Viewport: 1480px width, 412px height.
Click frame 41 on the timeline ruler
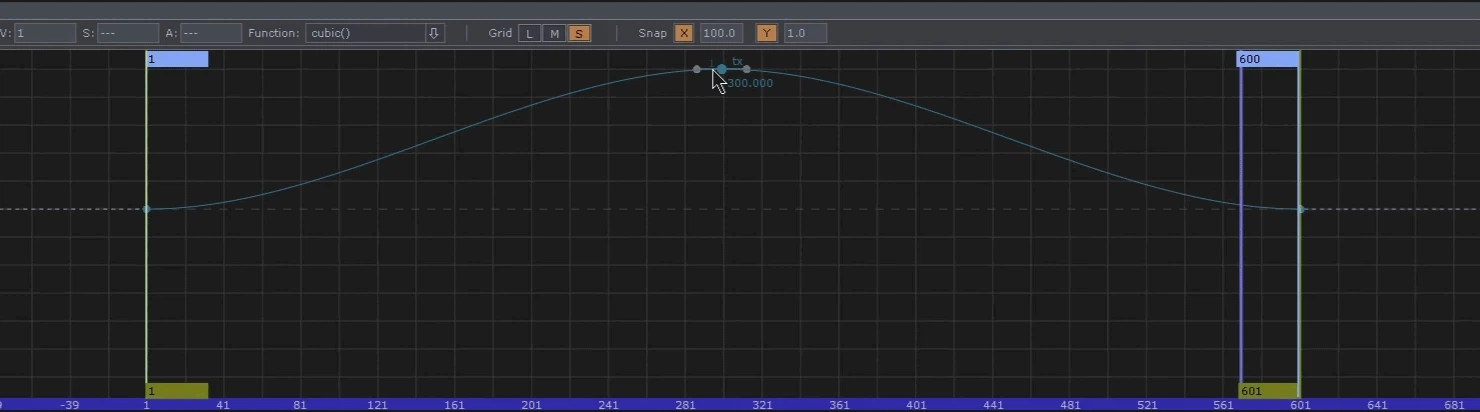point(223,405)
